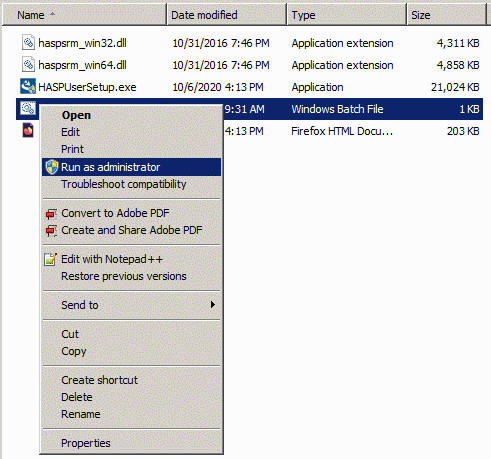Click the Adobe icon beside Create and Share Adobe PDF
The width and height of the screenshot is (491, 459).
click(51, 230)
